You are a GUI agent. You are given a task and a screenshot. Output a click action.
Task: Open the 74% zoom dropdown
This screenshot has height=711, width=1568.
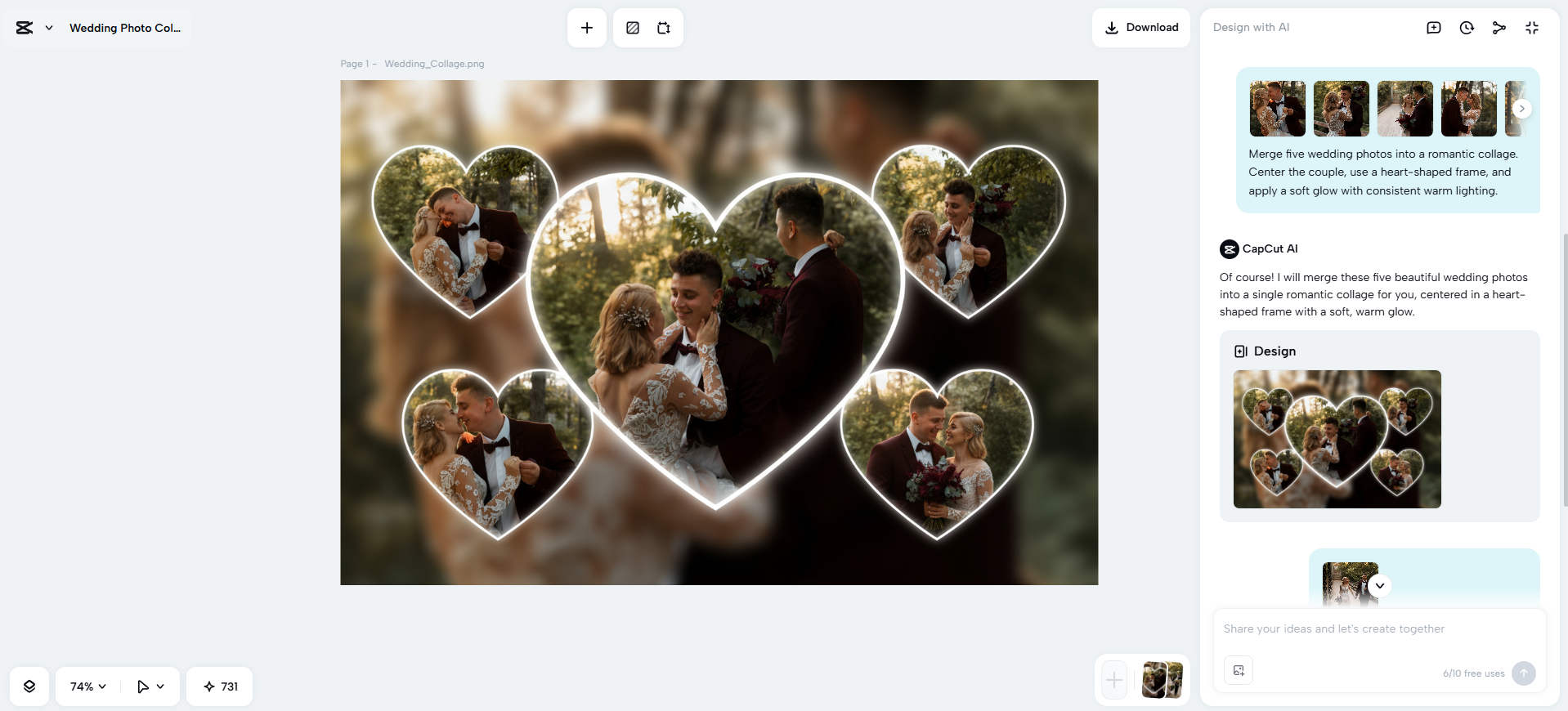(x=87, y=686)
